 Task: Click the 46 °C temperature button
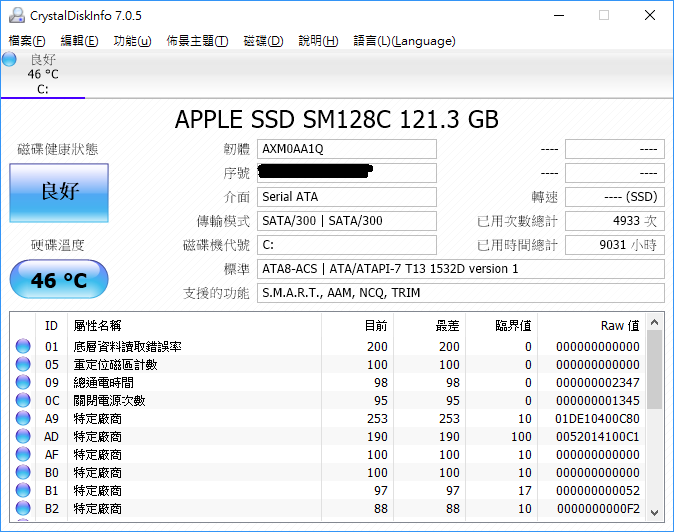tap(59, 279)
